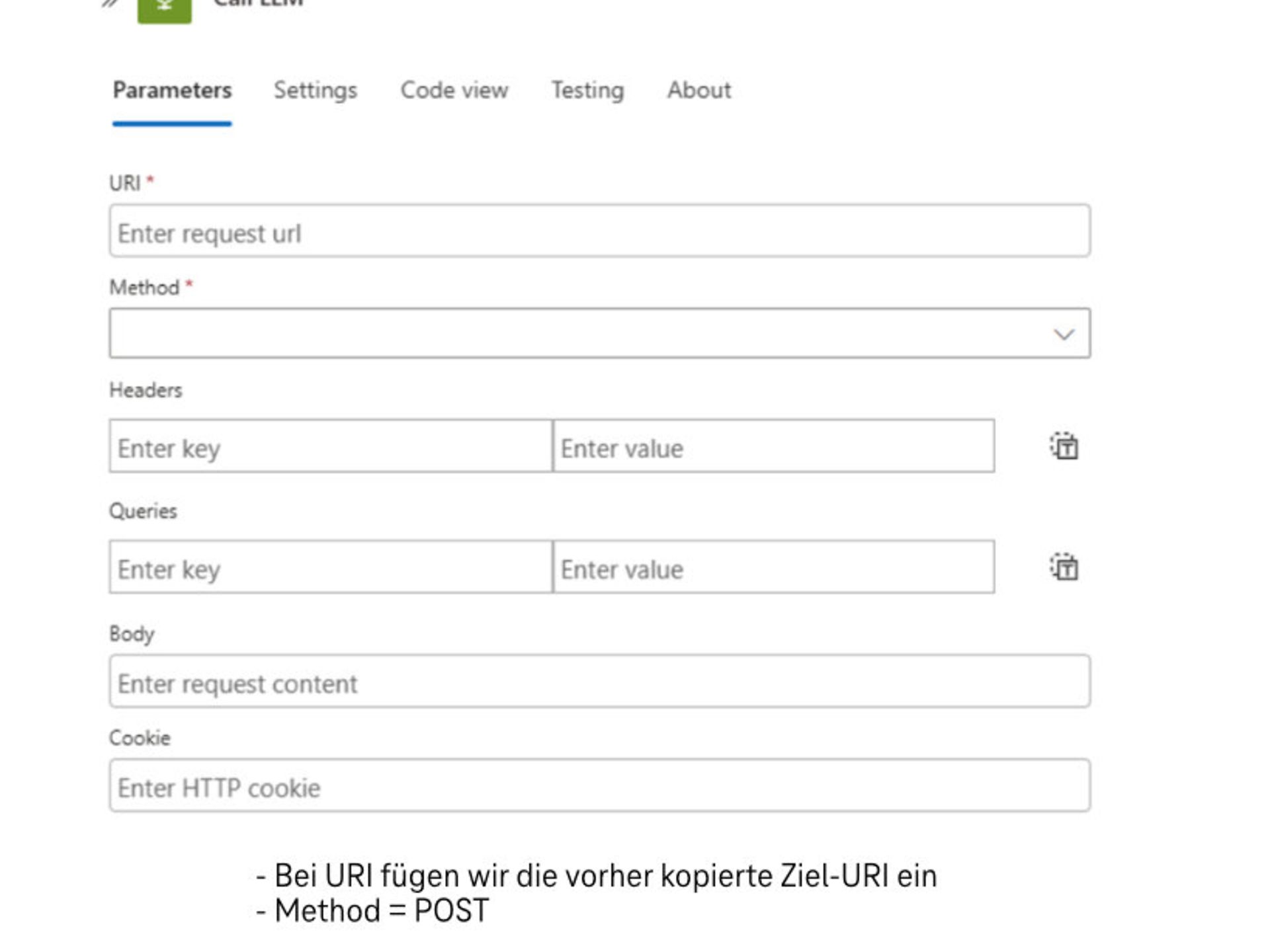Switch to the Settings tab
This screenshot has width=1270, height=952.
click(x=316, y=91)
